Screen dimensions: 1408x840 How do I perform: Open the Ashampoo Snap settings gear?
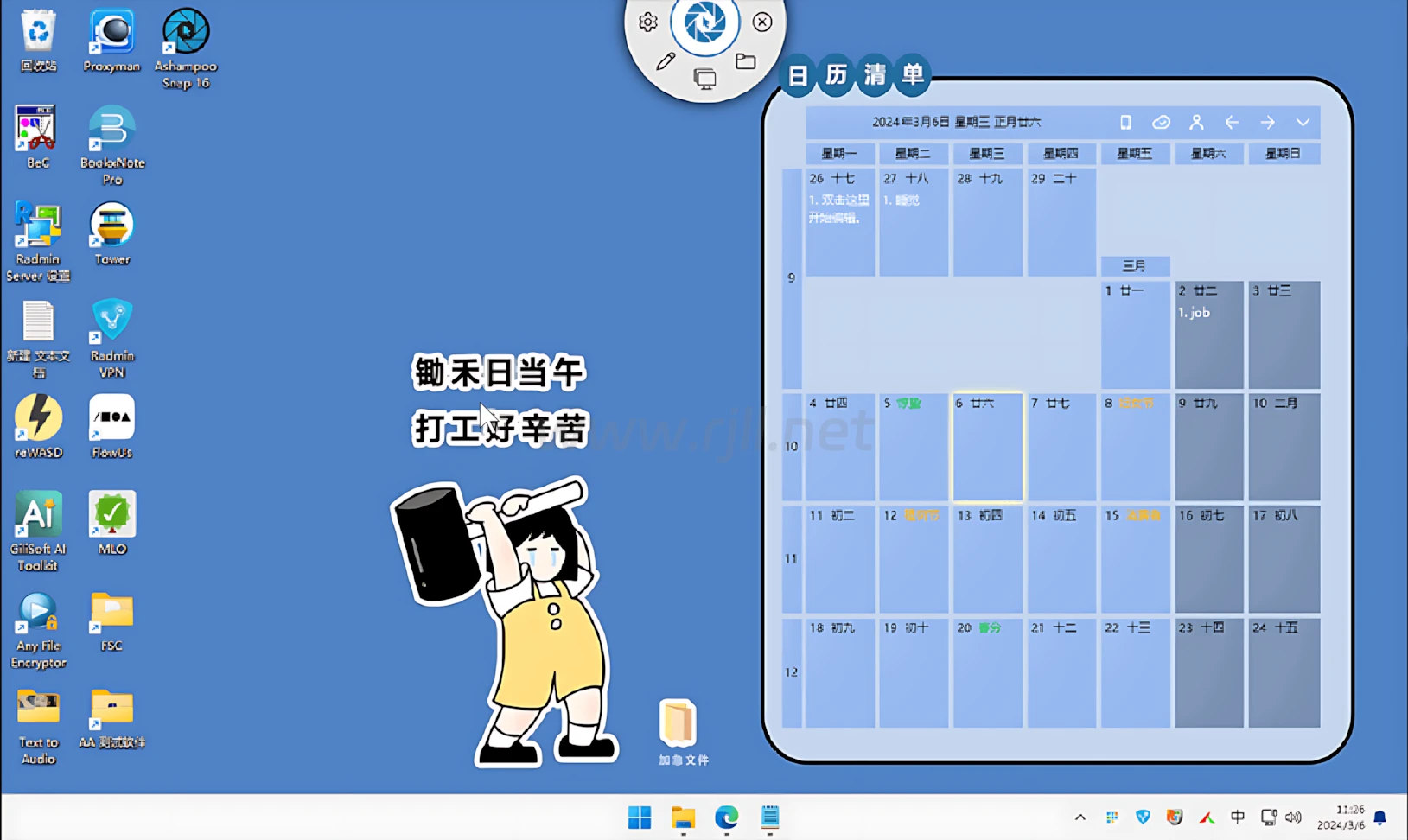[x=647, y=22]
